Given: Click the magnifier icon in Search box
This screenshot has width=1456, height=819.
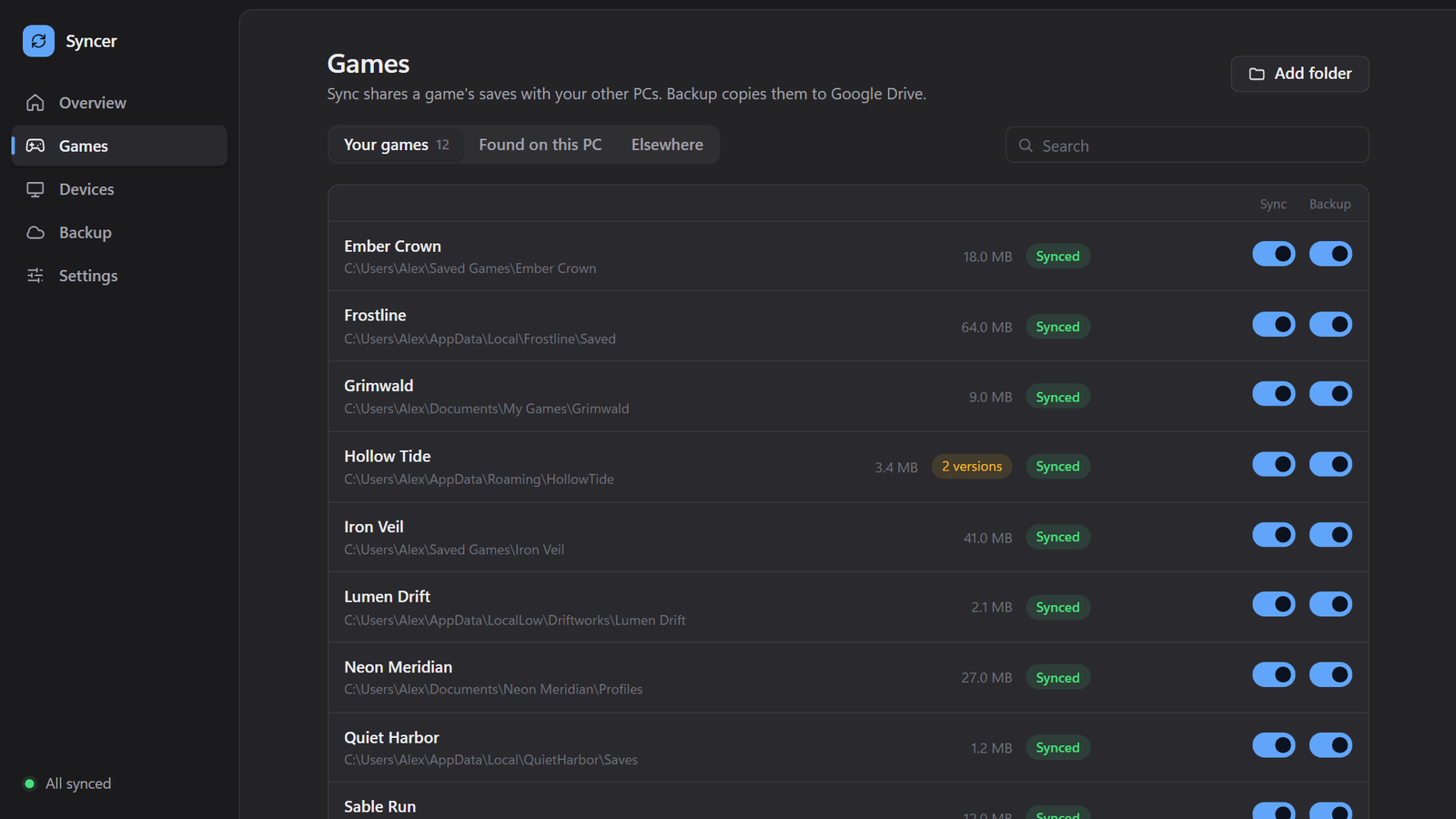Looking at the screenshot, I should tap(1026, 146).
